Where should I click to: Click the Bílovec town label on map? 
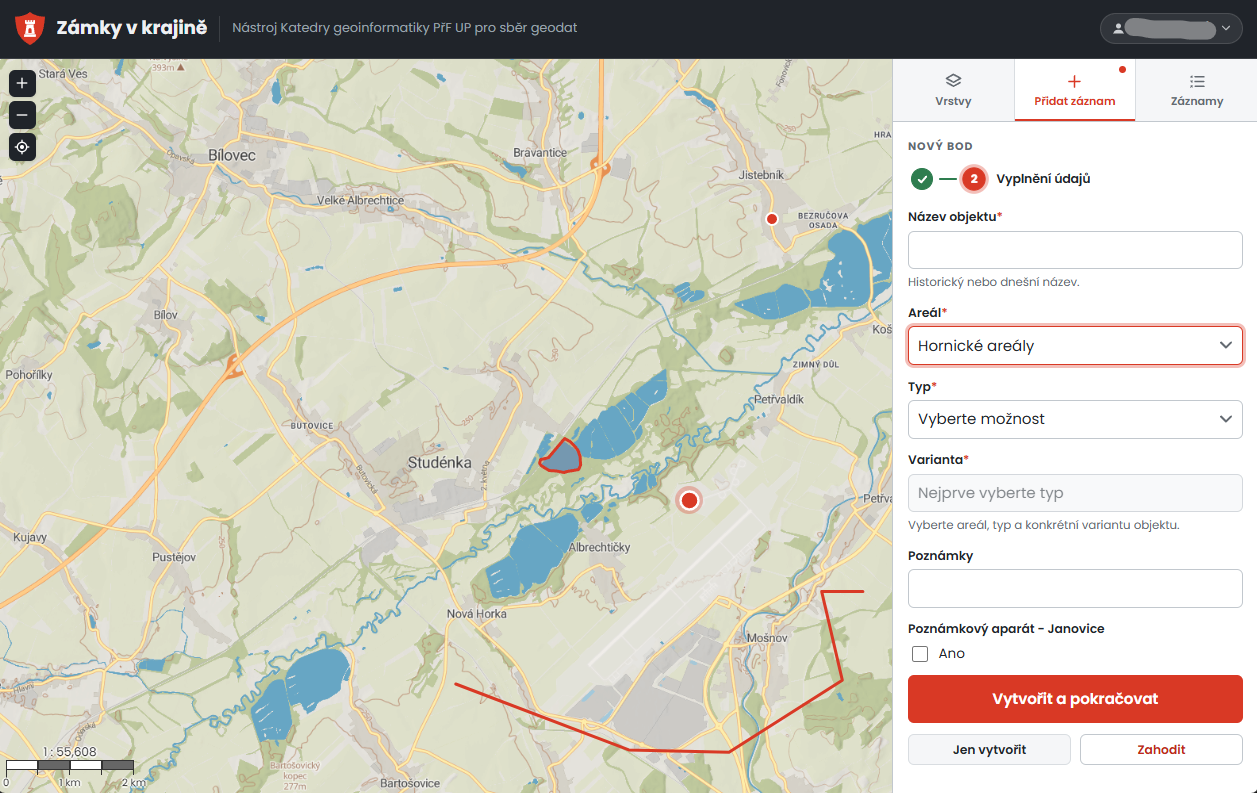[x=232, y=155]
